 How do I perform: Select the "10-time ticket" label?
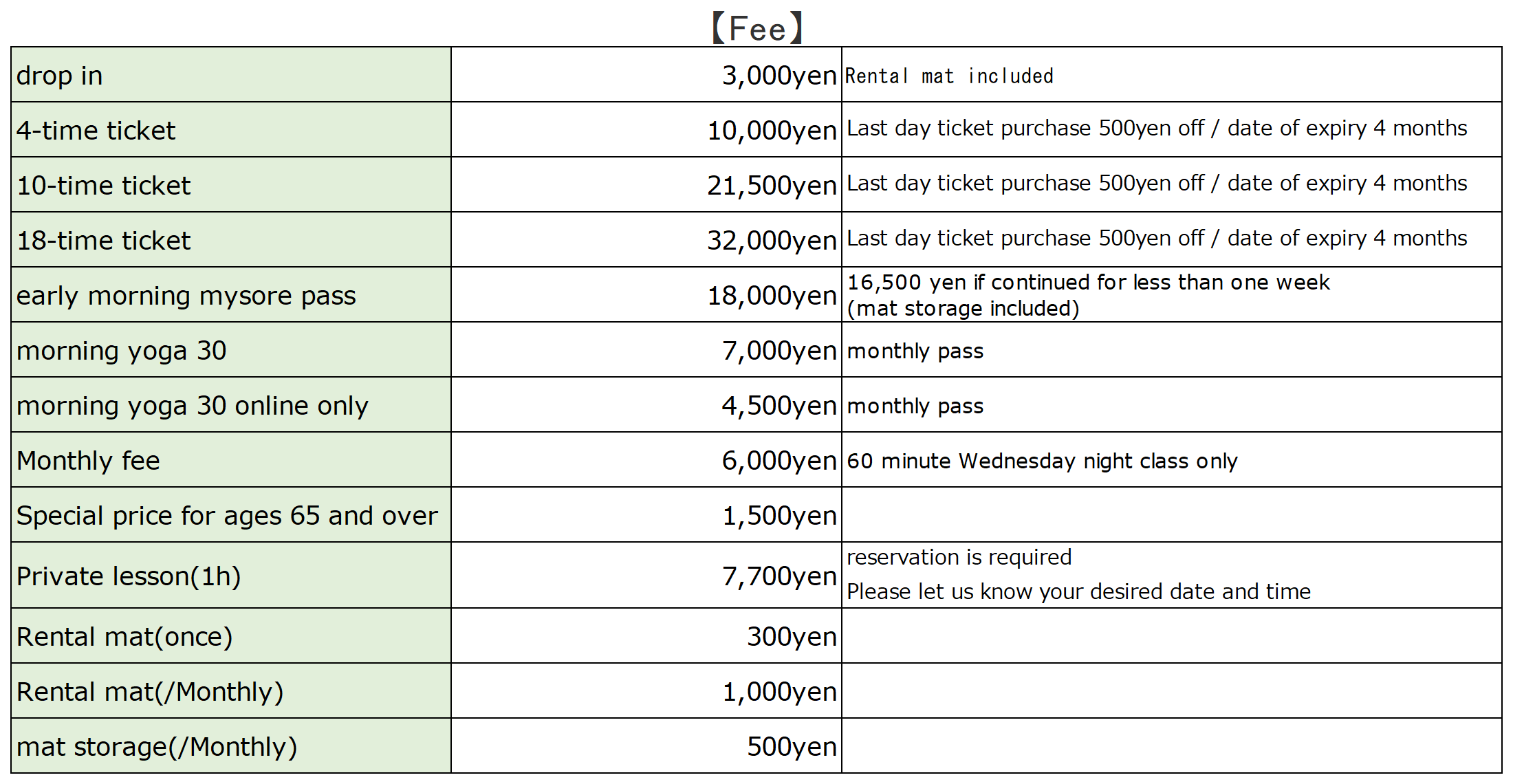coord(104,186)
